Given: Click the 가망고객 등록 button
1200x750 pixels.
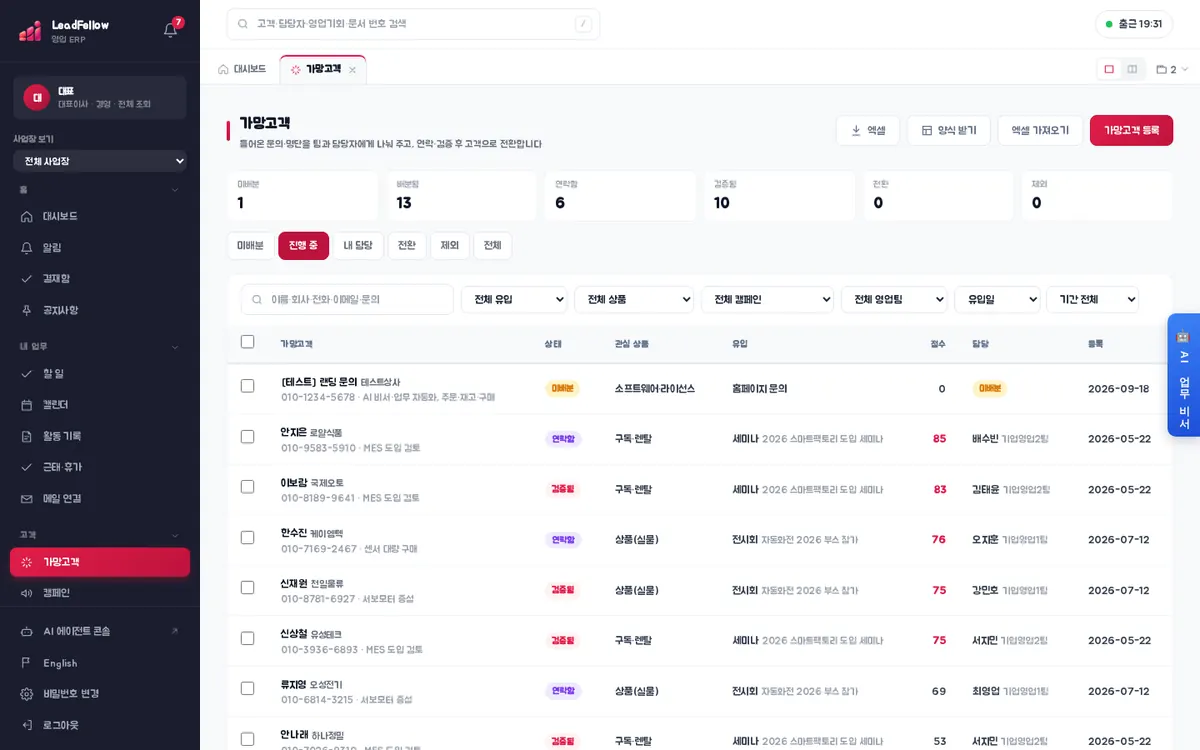Looking at the screenshot, I should [1131, 130].
